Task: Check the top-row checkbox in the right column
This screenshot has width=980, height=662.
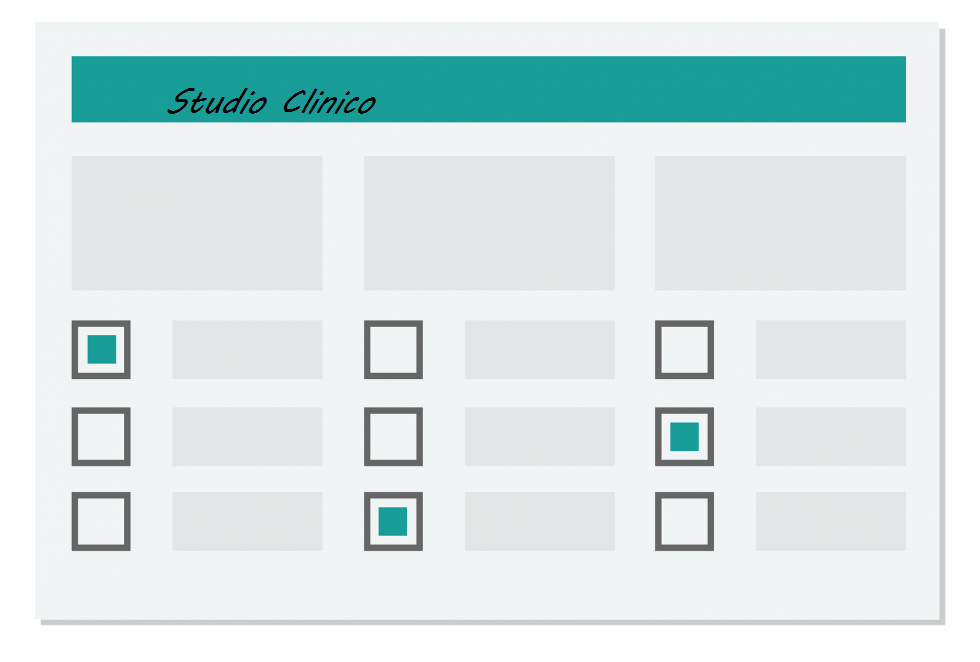Action: coord(684,349)
